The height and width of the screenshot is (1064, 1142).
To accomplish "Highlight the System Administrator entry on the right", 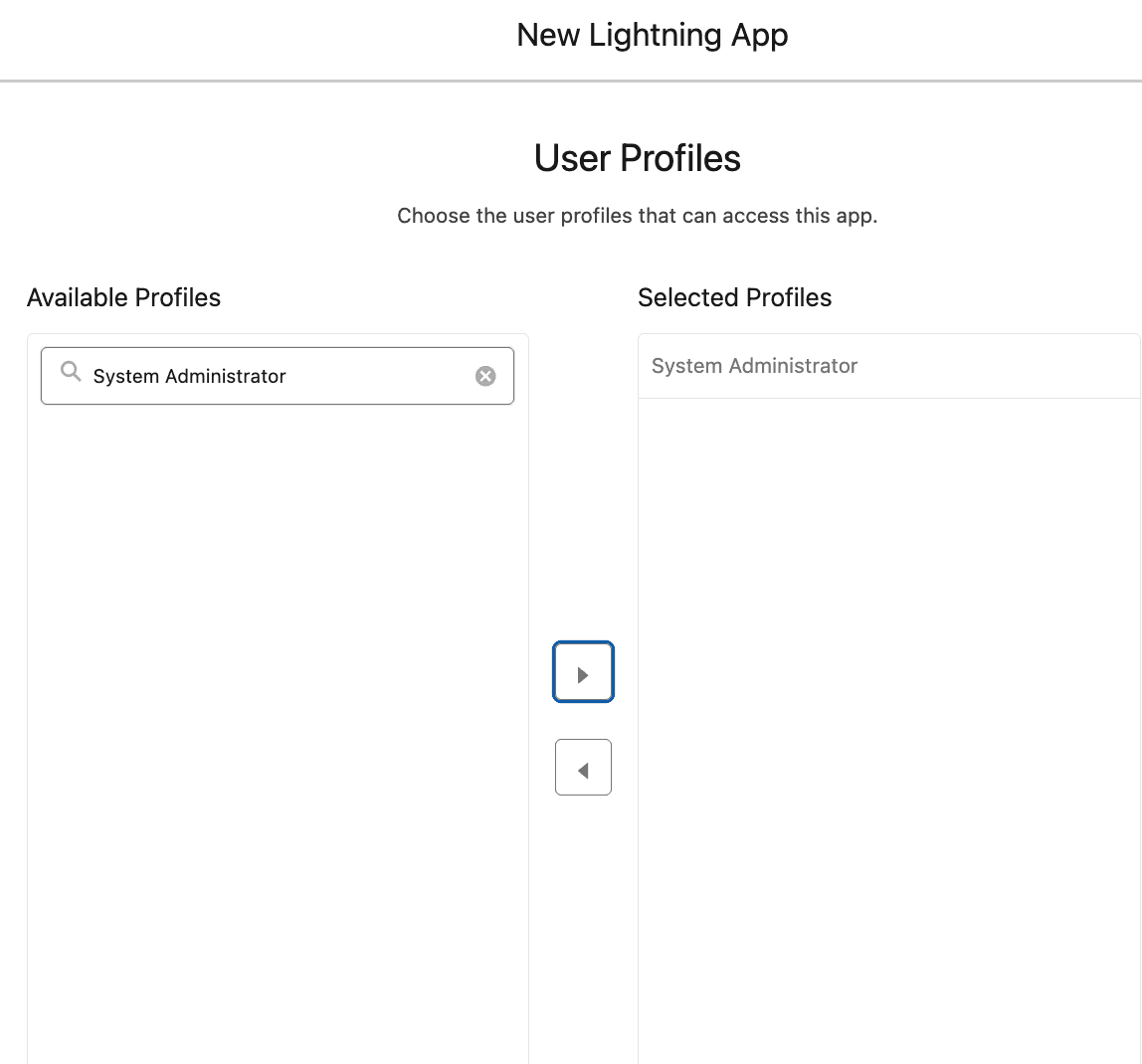I will click(754, 366).
